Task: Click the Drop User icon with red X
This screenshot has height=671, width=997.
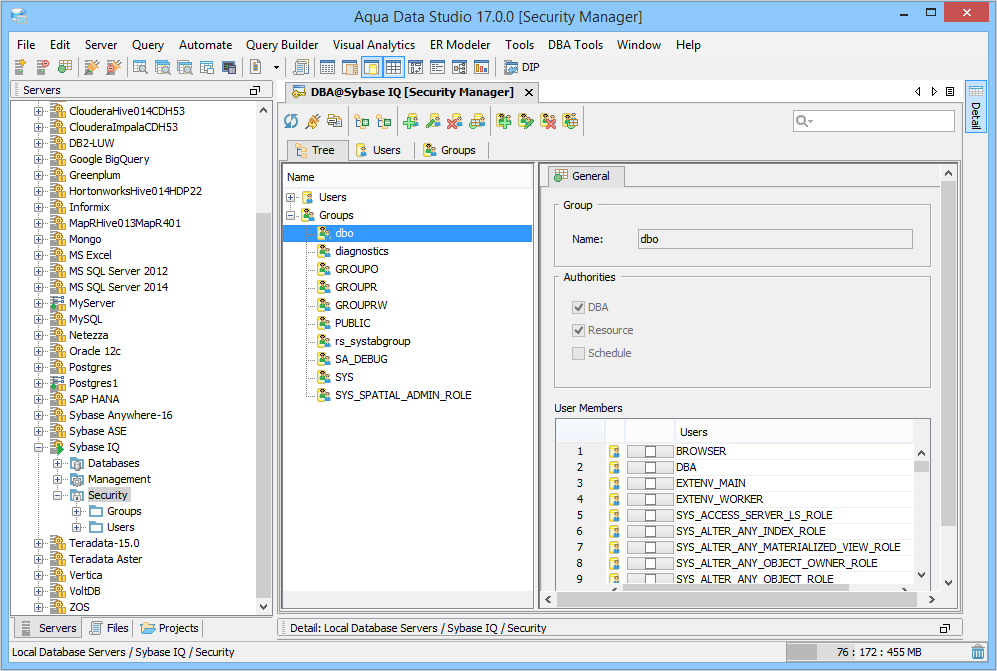Action: pyautogui.click(x=455, y=121)
